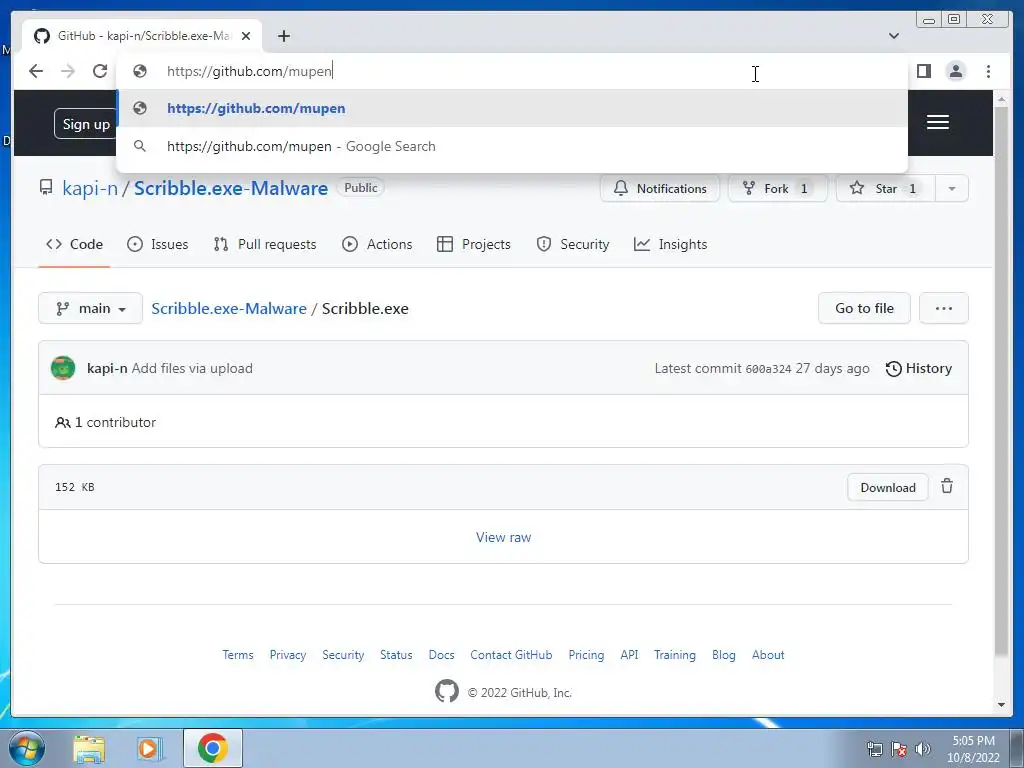The width and height of the screenshot is (1024, 768).
Task: Open the Security repository tab
Action: click(572, 244)
